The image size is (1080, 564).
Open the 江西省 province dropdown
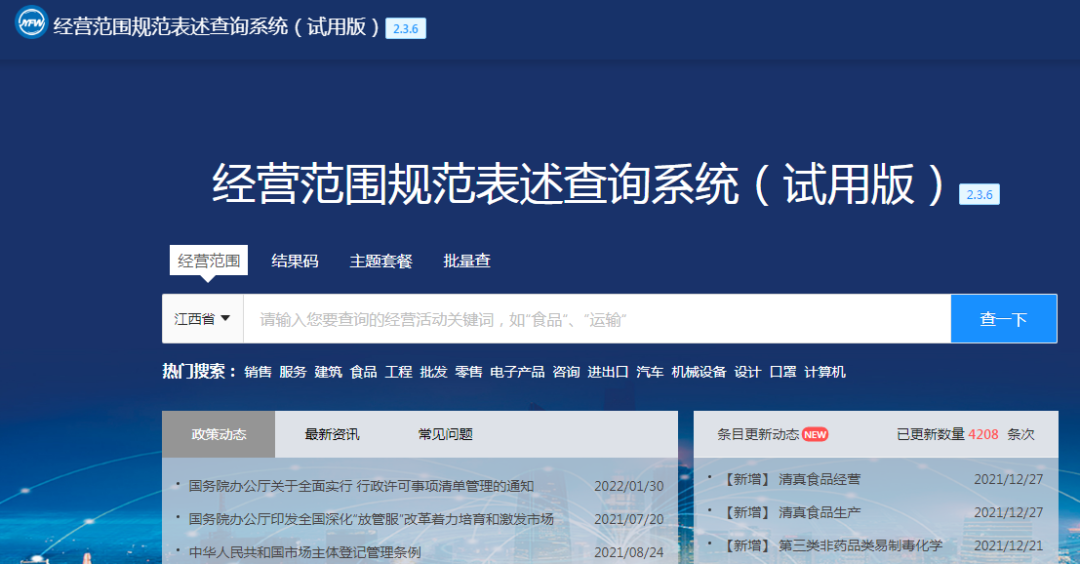pyautogui.click(x=202, y=319)
